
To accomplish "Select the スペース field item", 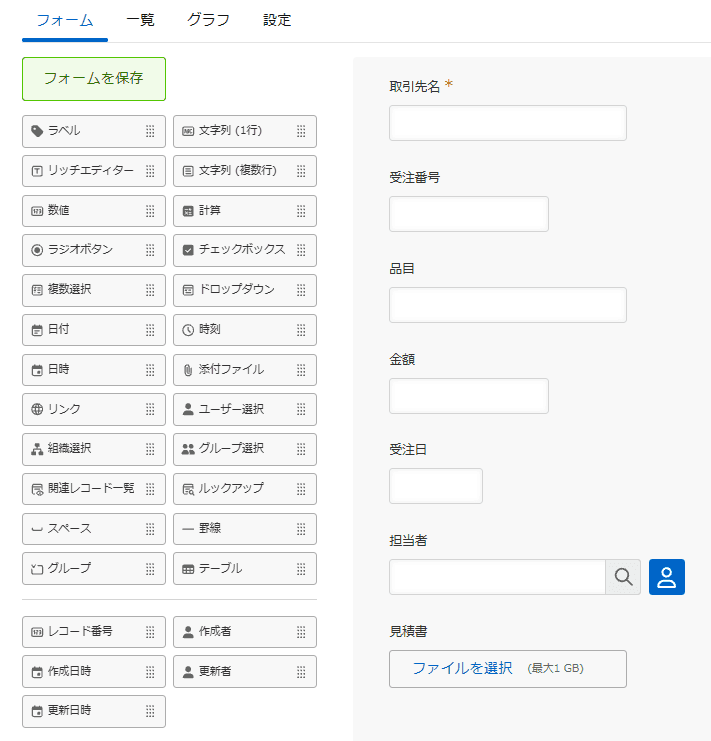I will pyautogui.click(x=94, y=529).
